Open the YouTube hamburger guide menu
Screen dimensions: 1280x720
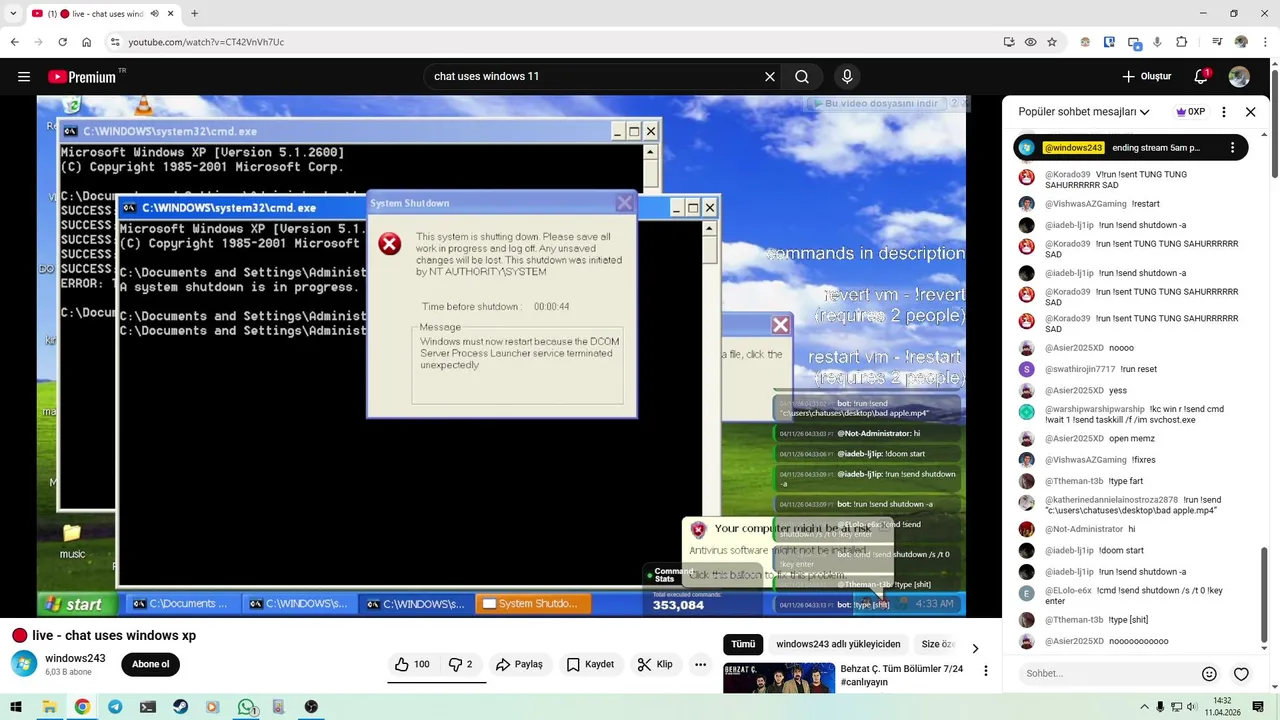pyautogui.click(x=24, y=77)
